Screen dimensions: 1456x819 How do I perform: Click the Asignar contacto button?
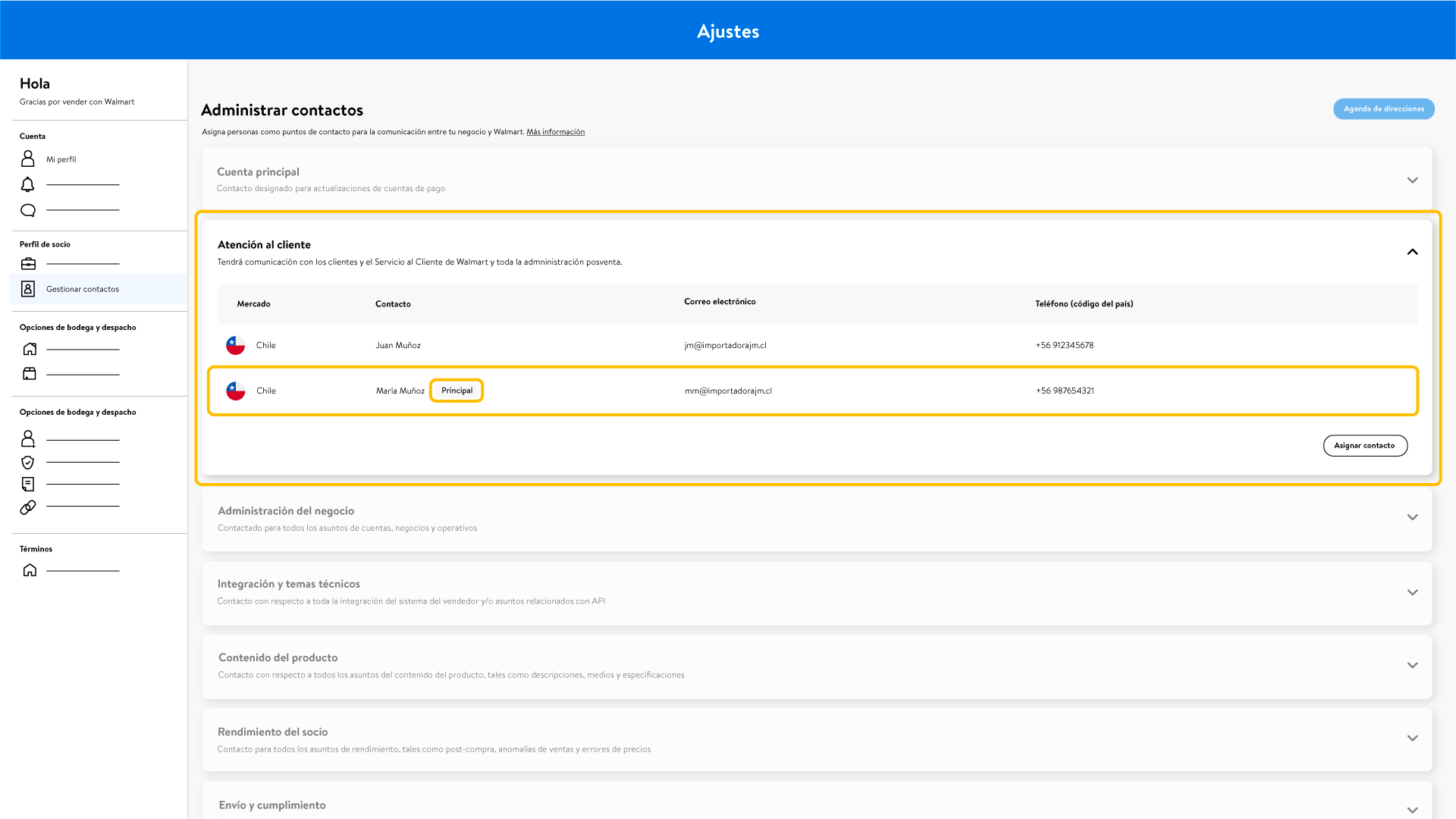point(1365,445)
